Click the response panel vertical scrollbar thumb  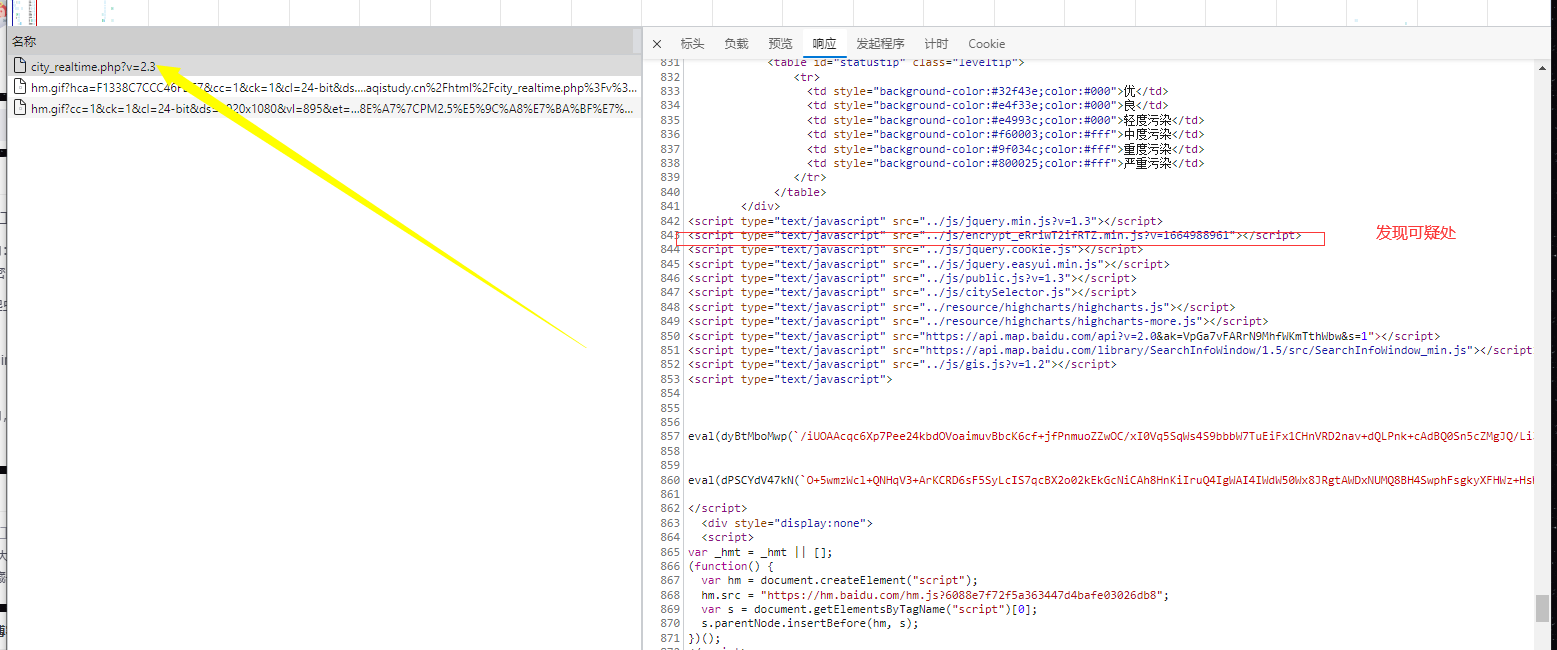tap(1543, 608)
